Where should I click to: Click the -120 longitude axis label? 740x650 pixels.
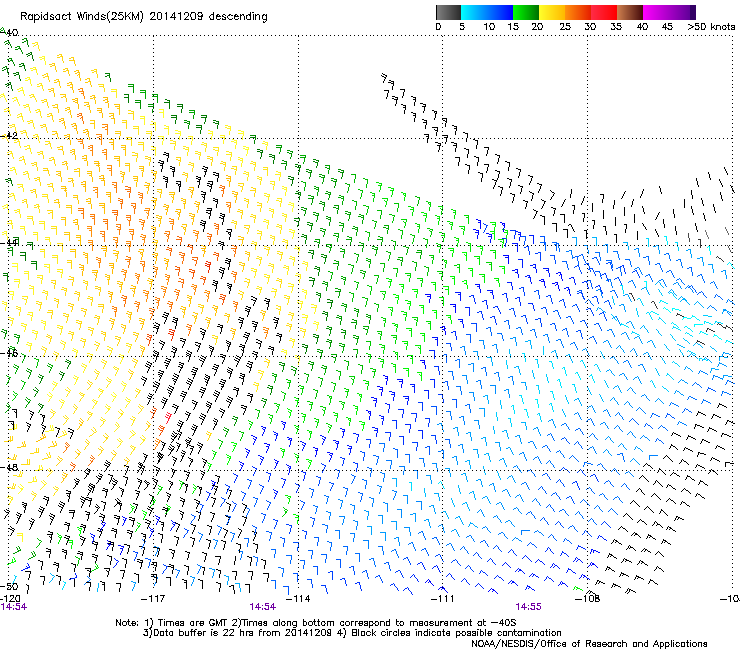coord(10,599)
